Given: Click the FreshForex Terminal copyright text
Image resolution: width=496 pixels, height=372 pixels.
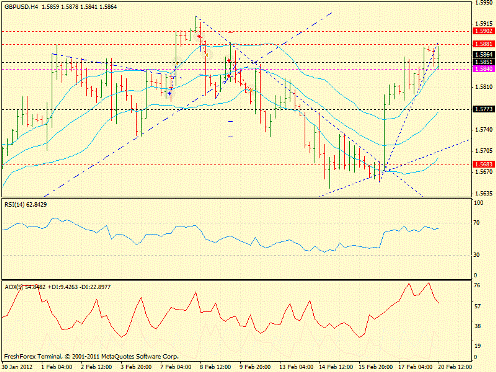Looking at the screenshot, I should tap(91, 356).
